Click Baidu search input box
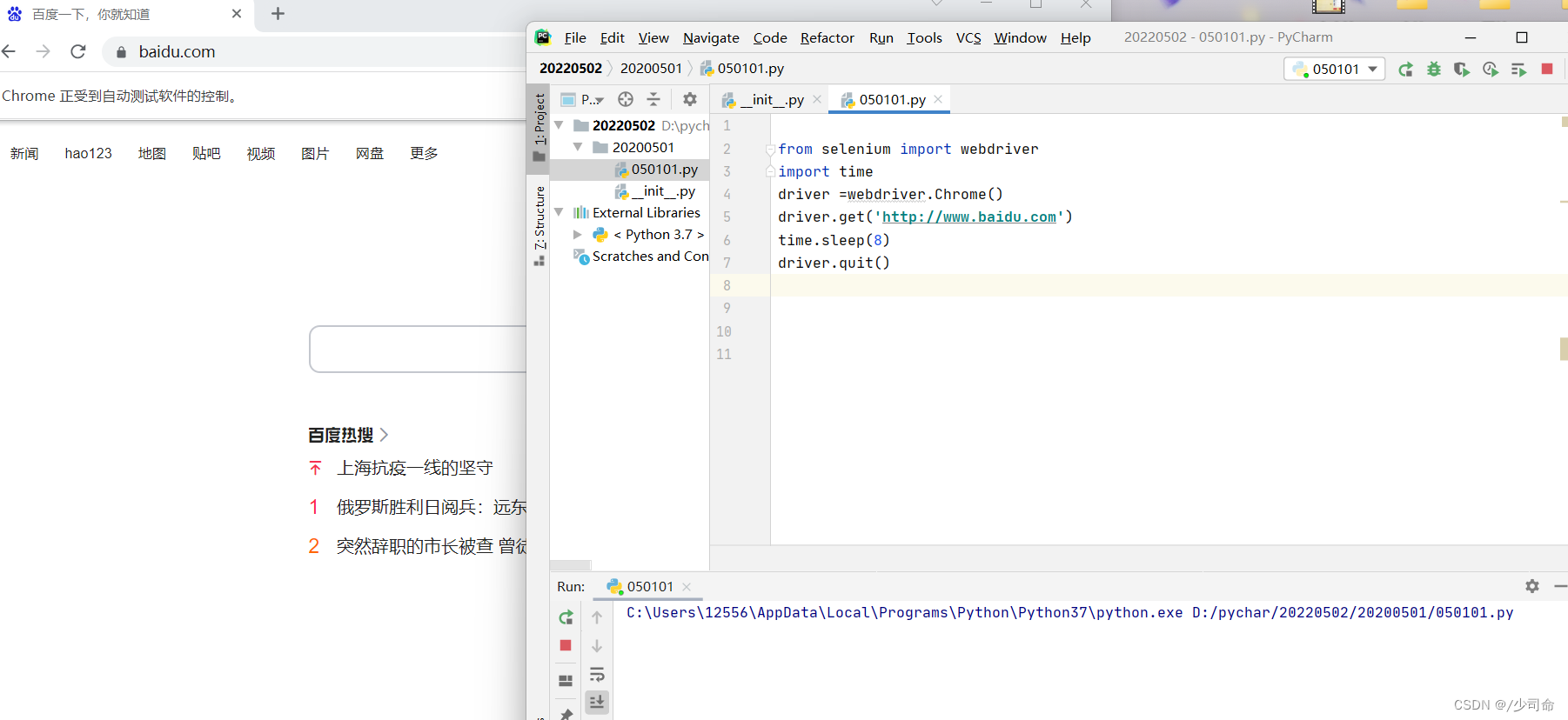This screenshot has height=720, width=1568. click(418, 349)
